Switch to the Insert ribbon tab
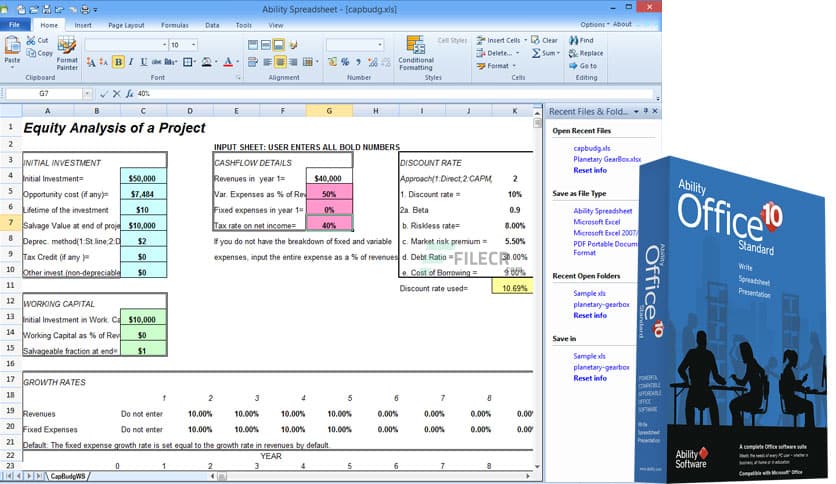Screen dimensions: 836x484 83,25
